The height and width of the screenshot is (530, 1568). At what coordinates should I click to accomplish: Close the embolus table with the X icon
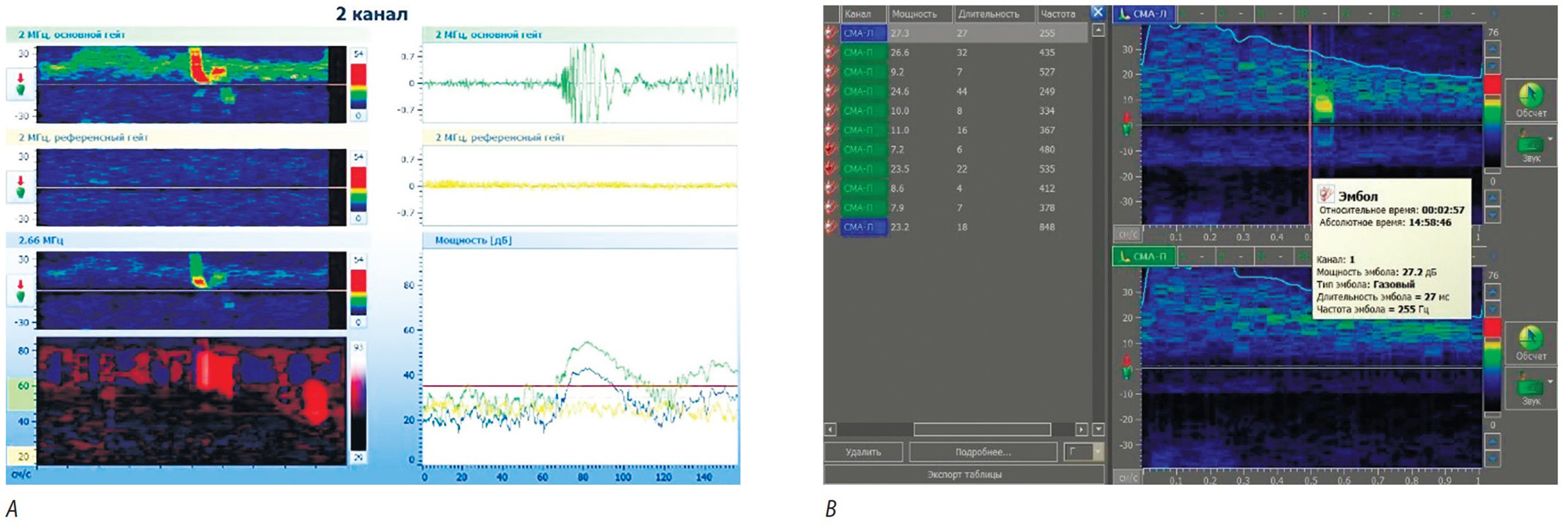1098,13
